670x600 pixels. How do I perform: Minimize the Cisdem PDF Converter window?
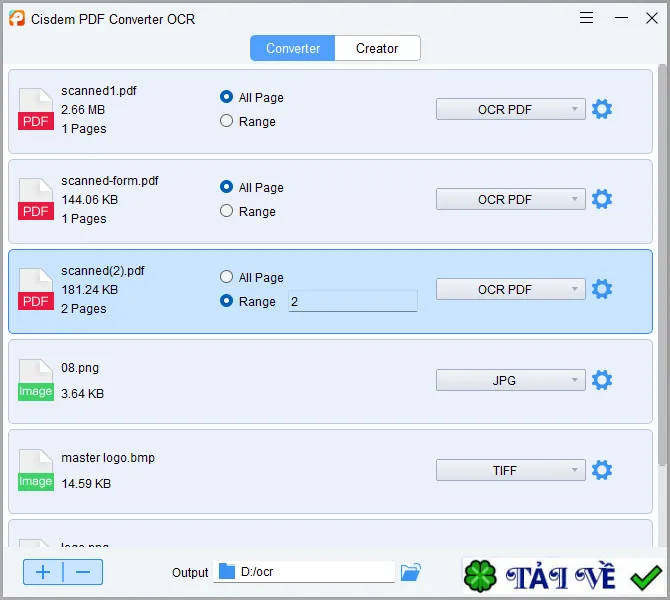point(621,18)
